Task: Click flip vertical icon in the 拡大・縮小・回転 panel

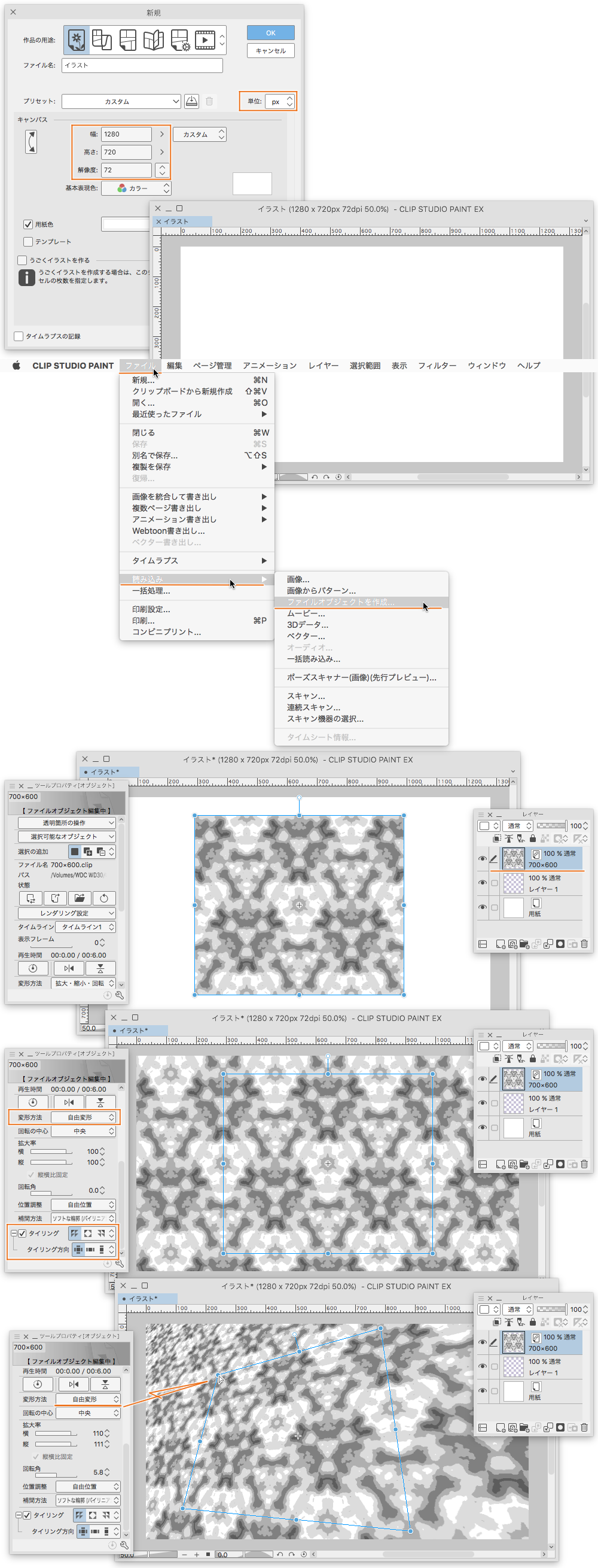Action: pyautogui.click(x=100, y=968)
